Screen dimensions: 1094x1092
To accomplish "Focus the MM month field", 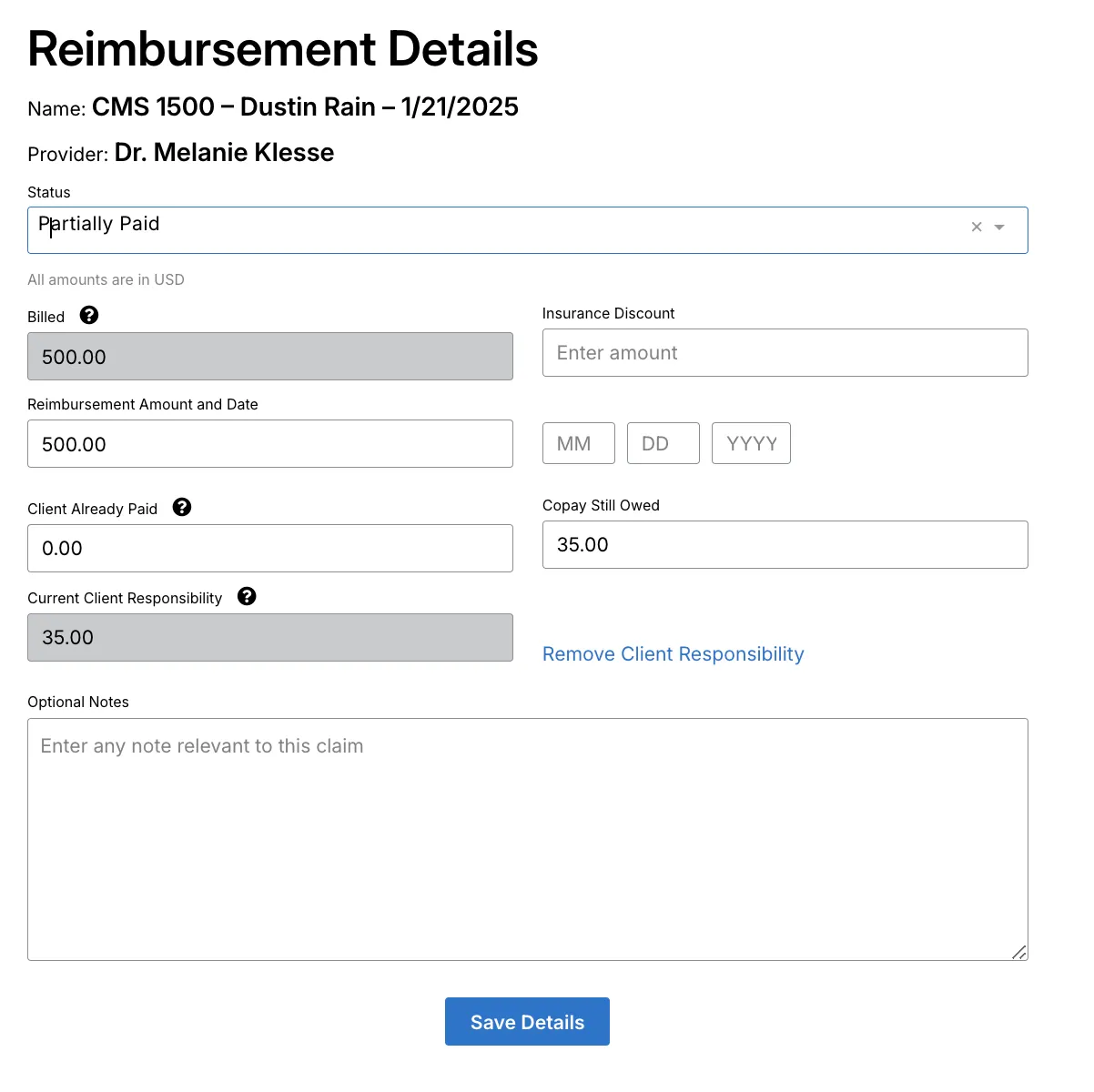I will 579,443.
